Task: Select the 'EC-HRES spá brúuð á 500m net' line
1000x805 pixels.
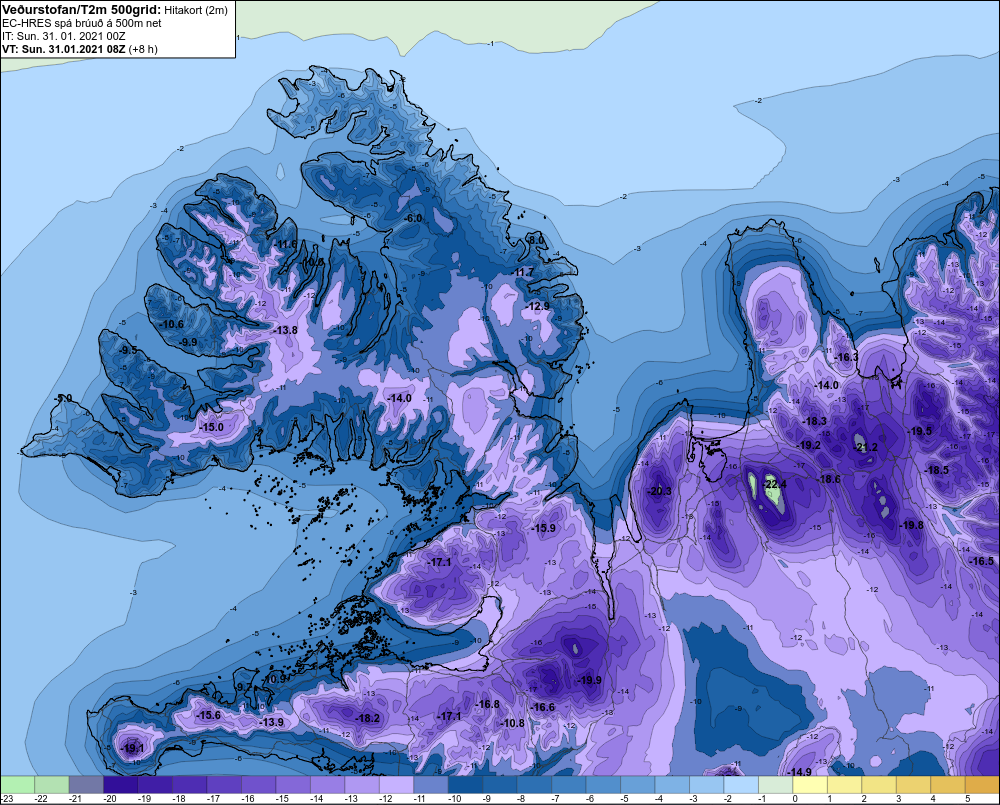Action: click(82, 23)
